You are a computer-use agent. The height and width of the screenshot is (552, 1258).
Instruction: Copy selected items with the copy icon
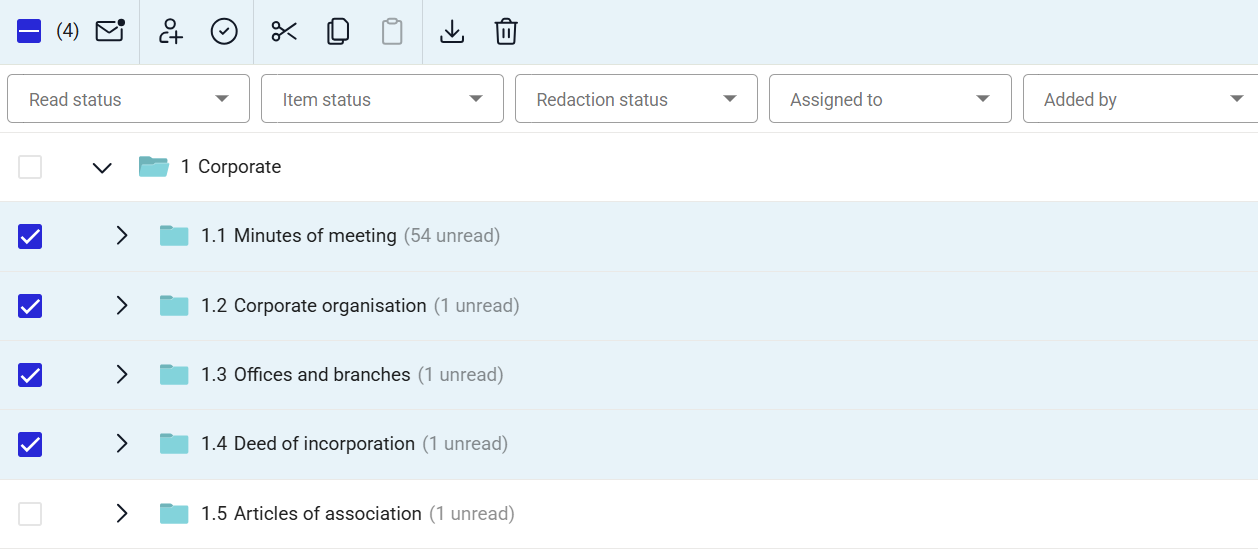click(338, 32)
